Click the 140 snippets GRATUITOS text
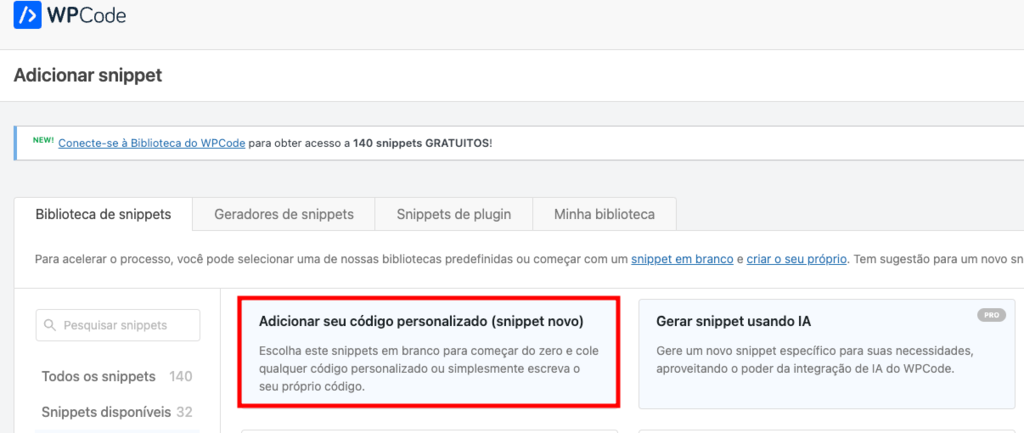This screenshot has height=433, width=1024. (x=421, y=143)
